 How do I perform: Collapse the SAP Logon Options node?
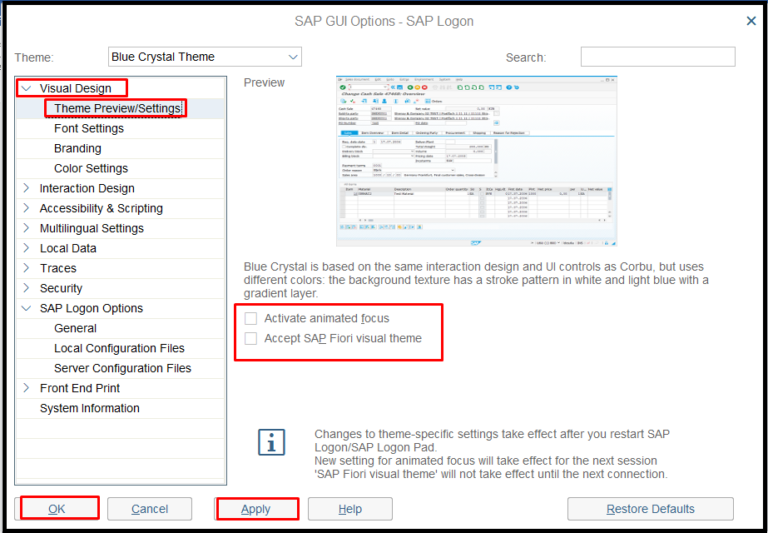pyautogui.click(x=26, y=308)
